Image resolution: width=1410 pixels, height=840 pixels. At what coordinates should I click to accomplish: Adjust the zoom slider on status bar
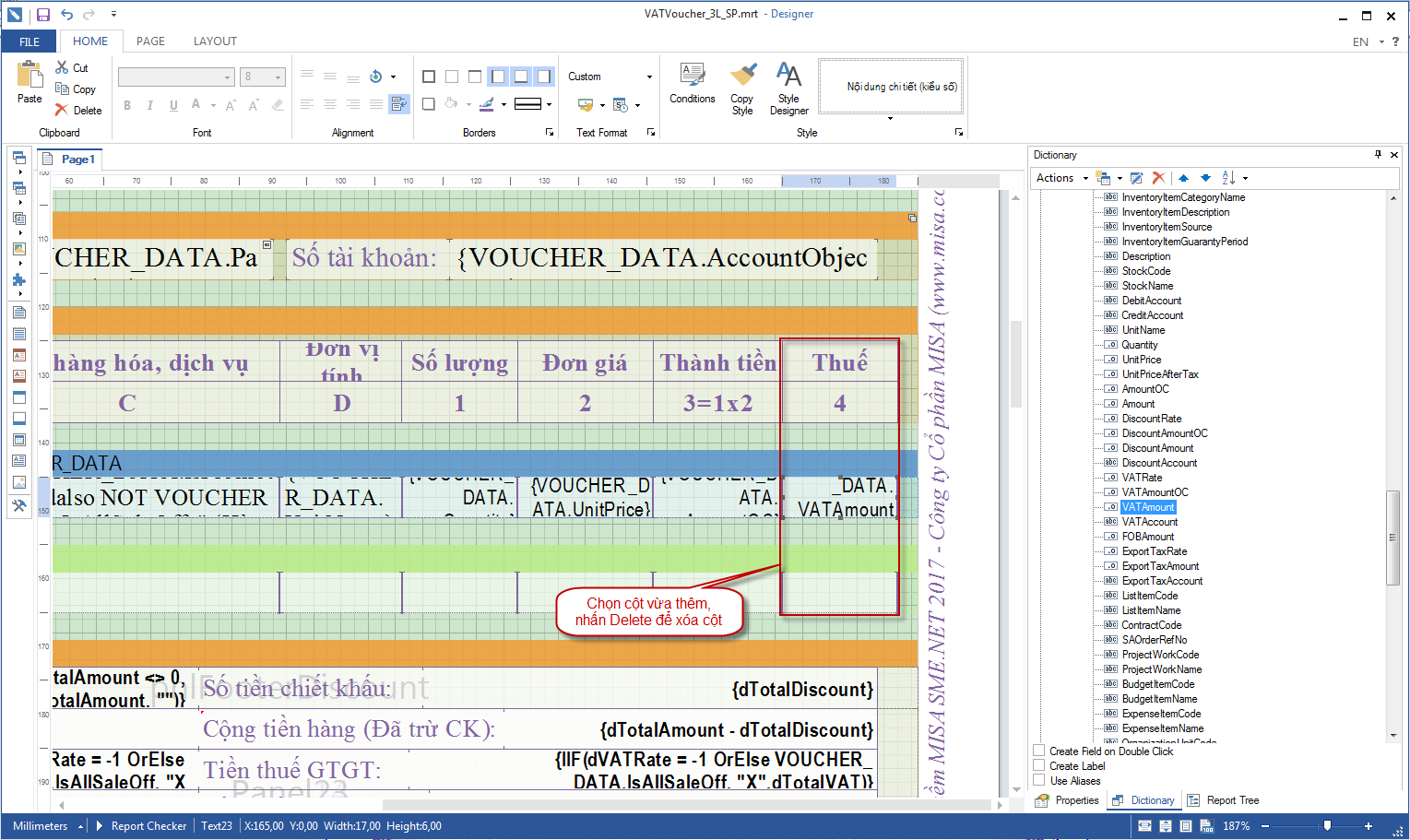coord(1326,826)
